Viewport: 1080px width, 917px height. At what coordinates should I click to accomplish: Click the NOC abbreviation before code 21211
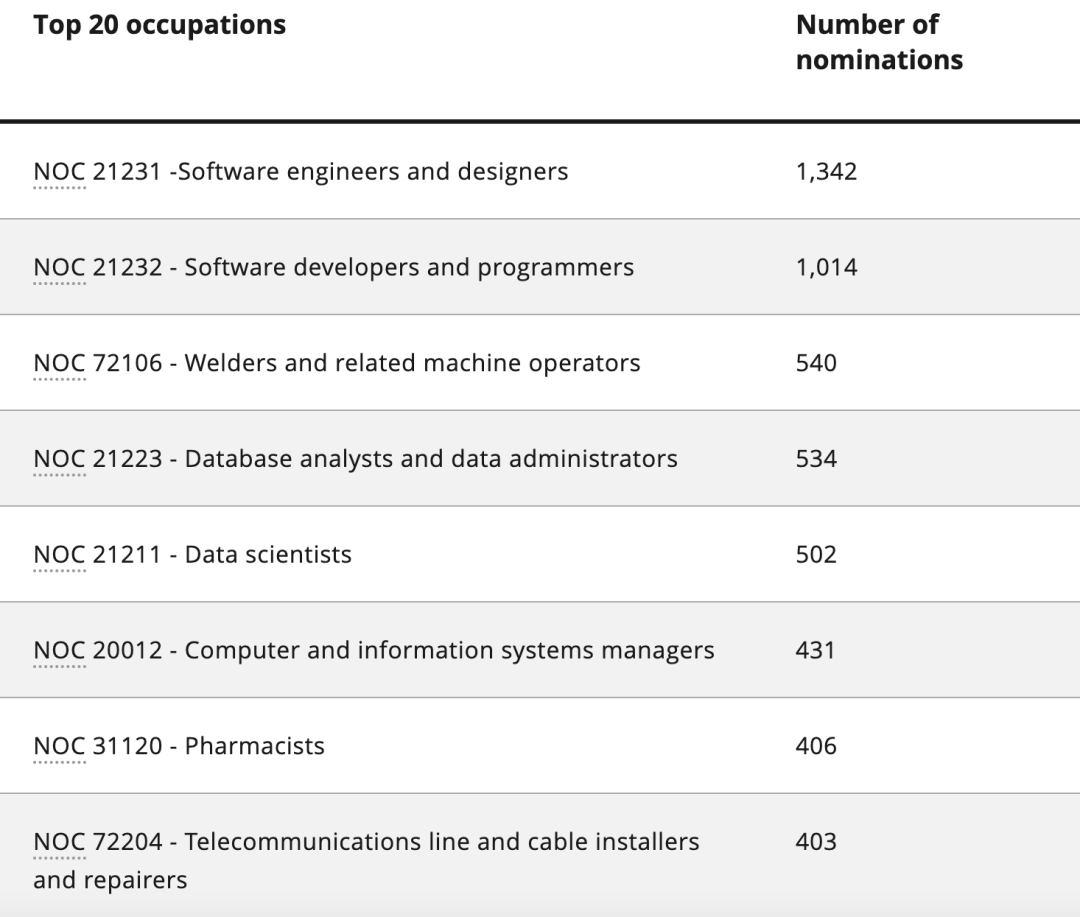(x=59, y=555)
